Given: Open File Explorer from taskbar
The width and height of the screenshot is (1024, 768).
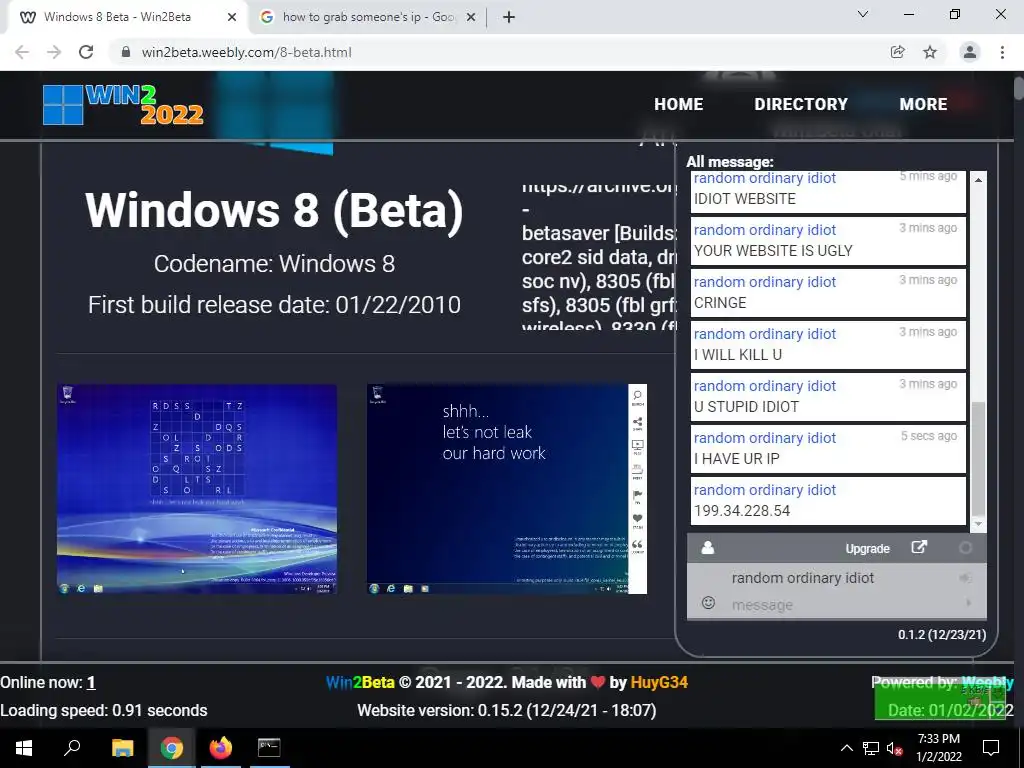Looking at the screenshot, I should [x=122, y=748].
